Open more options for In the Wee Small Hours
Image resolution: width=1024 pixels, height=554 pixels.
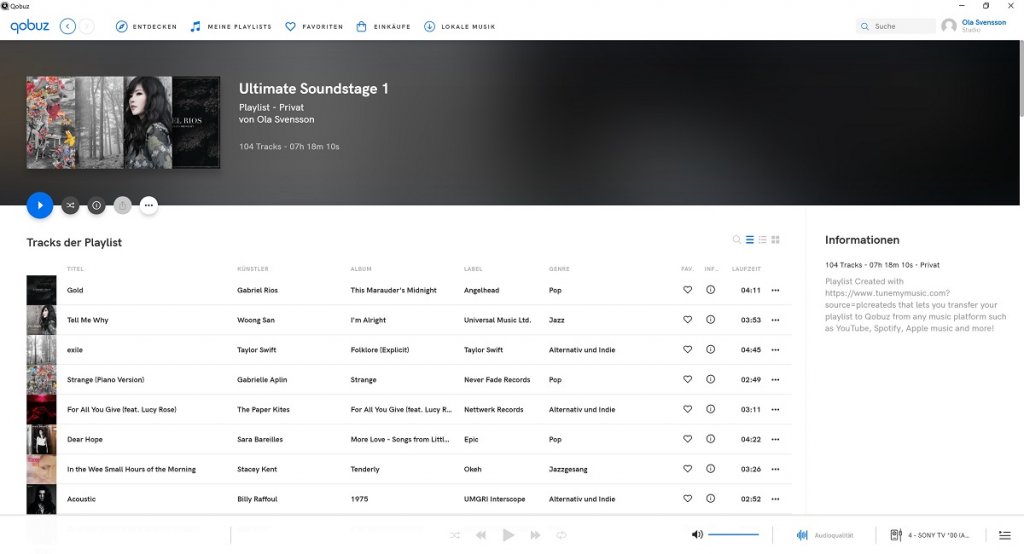pos(775,469)
